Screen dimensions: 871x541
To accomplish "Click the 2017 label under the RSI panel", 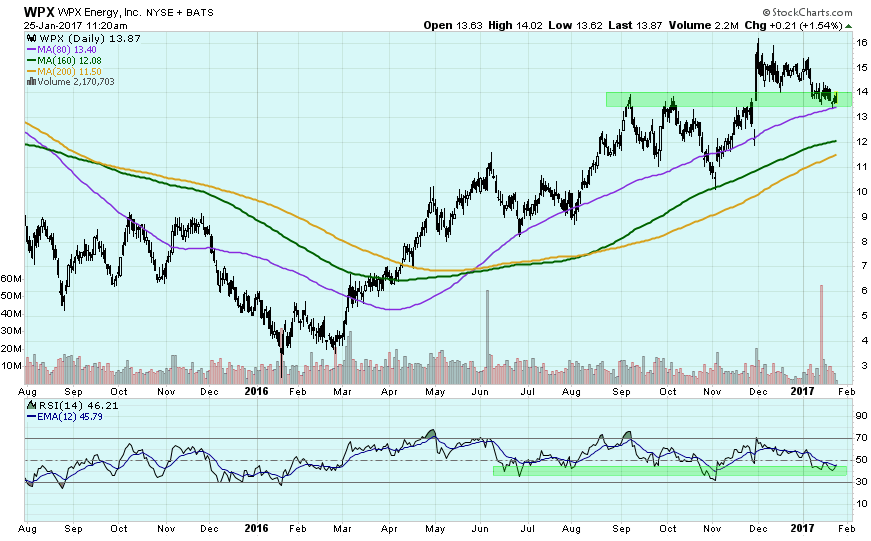I will (802, 528).
